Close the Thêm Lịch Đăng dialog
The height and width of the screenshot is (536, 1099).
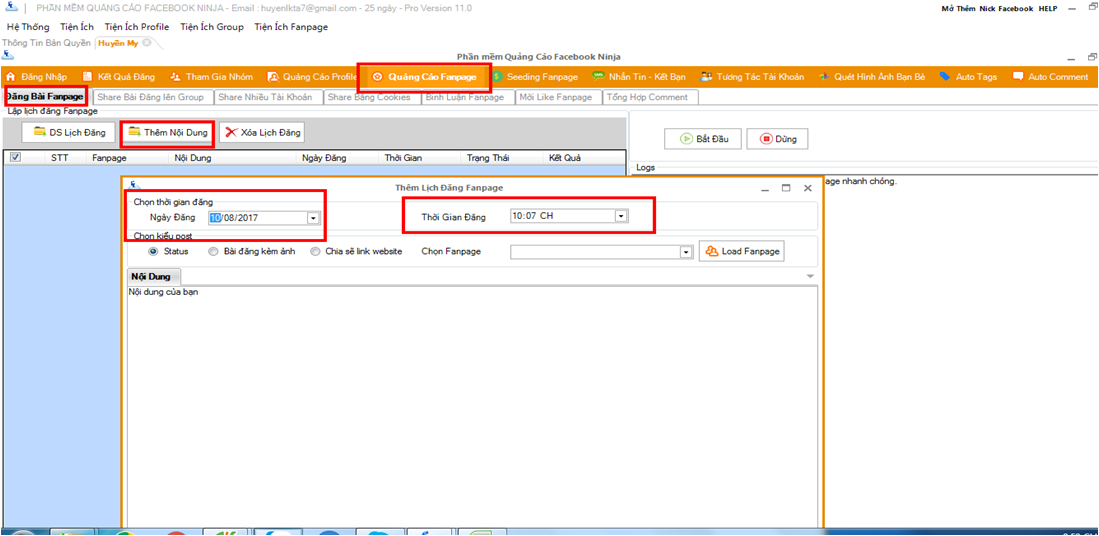[807, 188]
